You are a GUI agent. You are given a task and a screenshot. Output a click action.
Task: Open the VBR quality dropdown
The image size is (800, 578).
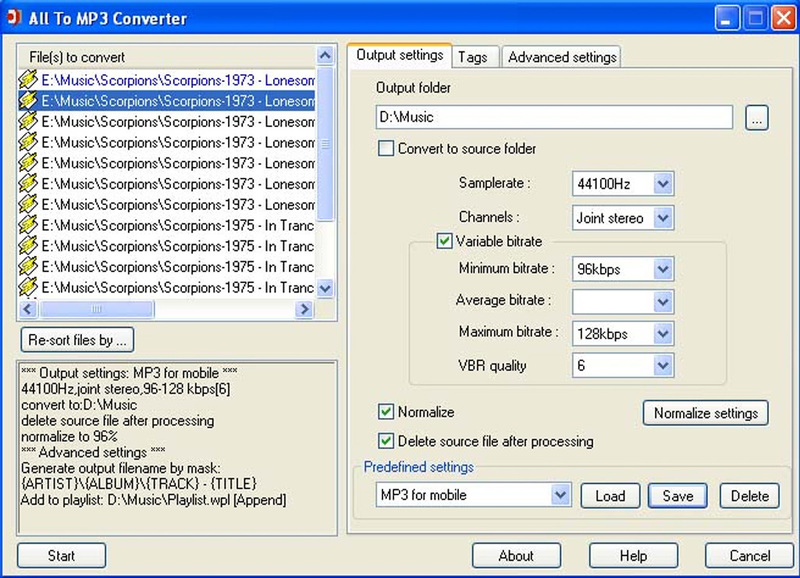pos(662,365)
